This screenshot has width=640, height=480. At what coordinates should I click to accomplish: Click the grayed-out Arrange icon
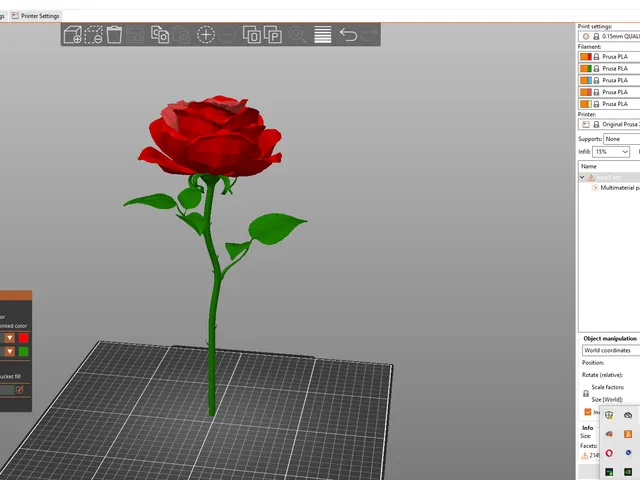tap(135, 35)
